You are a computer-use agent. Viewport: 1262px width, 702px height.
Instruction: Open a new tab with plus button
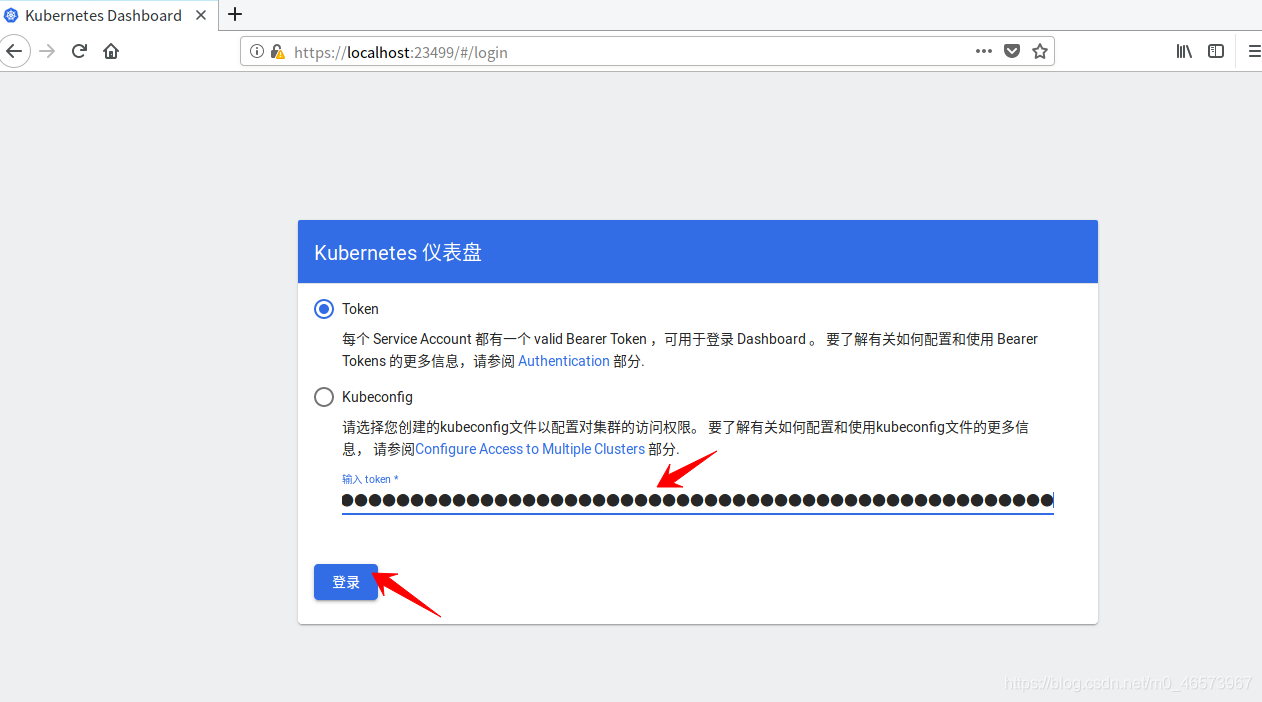click(x=235, y=14)
